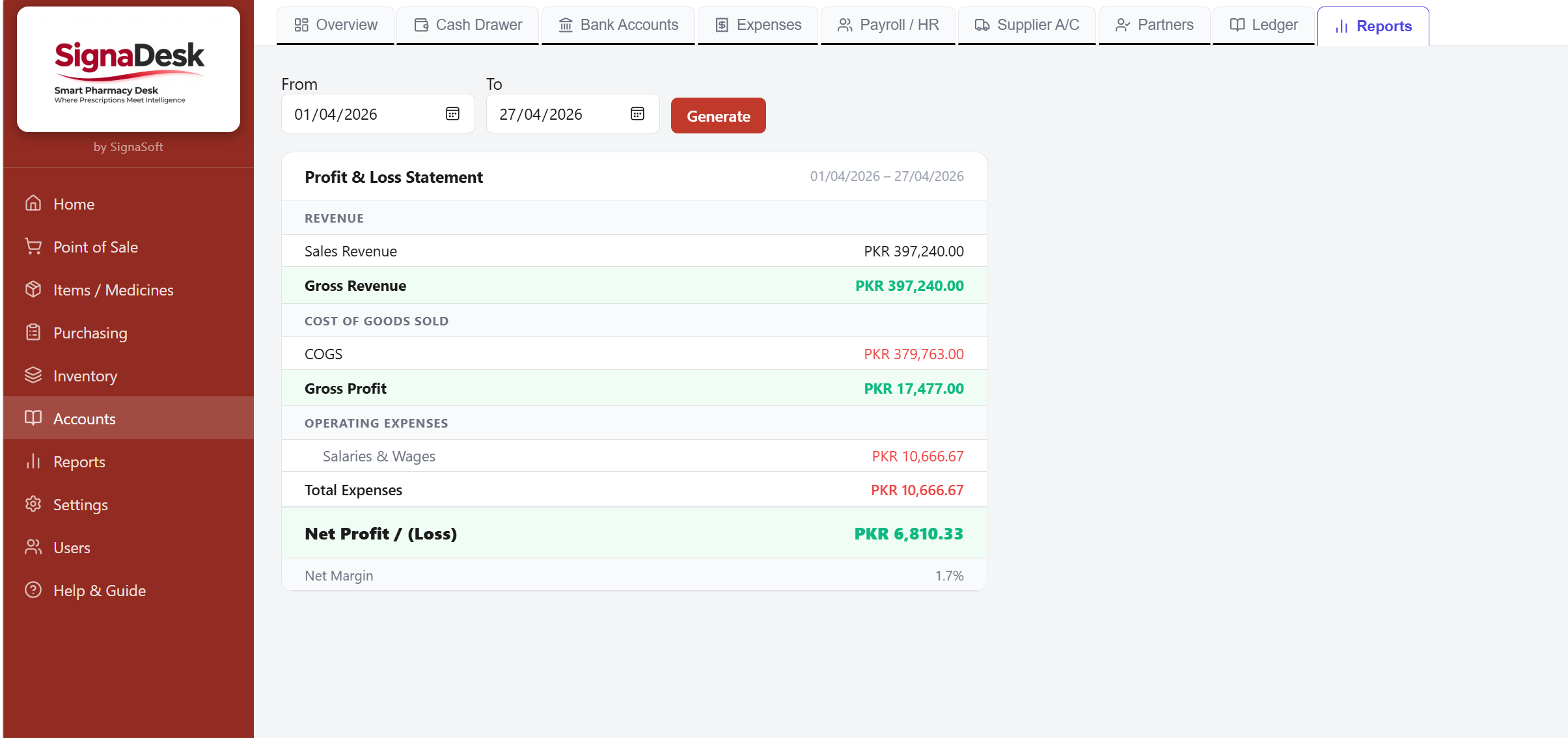Viewport: 1568px width, 738px height.
Task: Go to the Payroll / HR tab
Action: click(888, 25)
